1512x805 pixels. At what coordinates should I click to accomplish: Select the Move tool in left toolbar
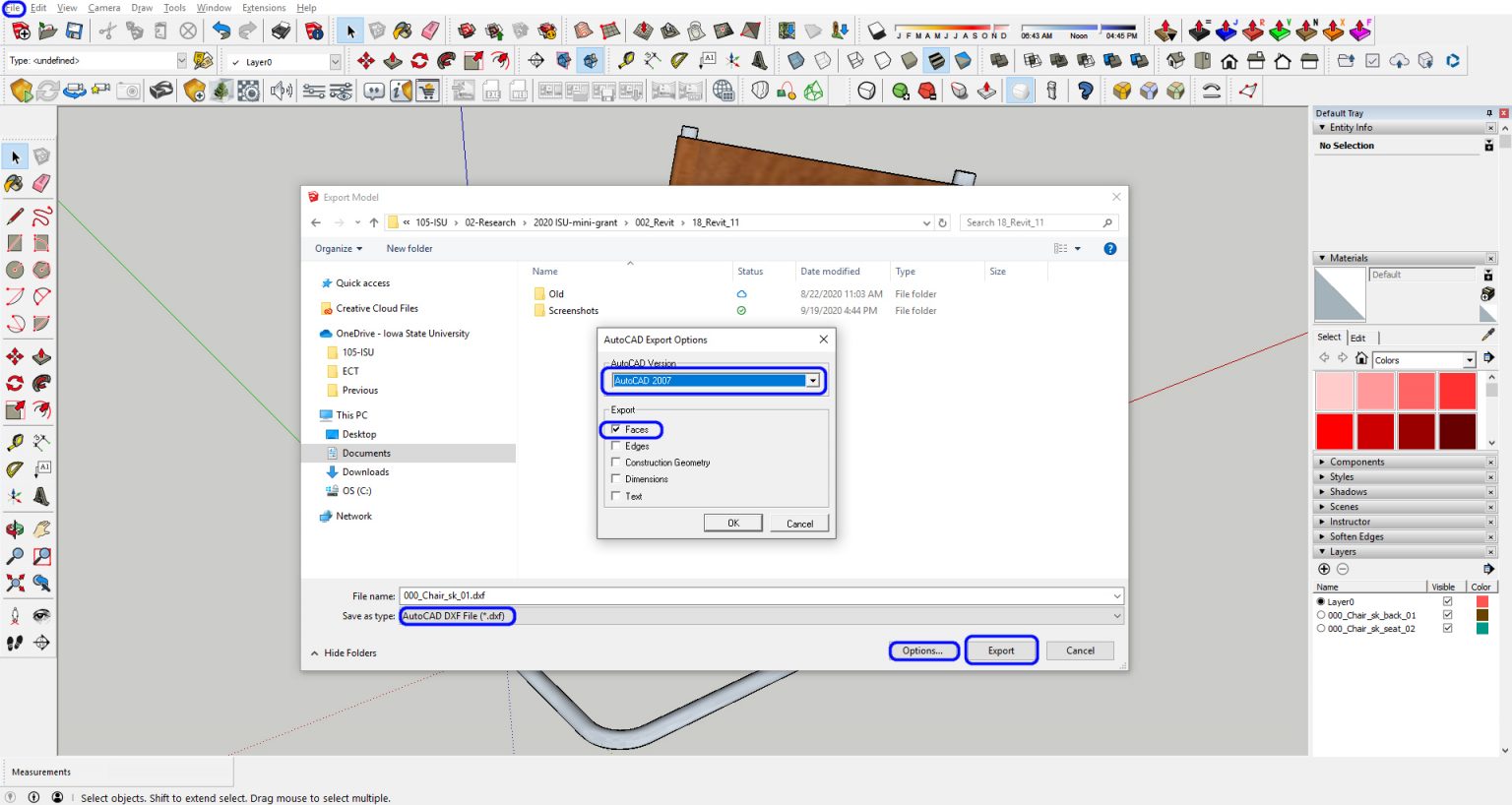click(x=15, y=356)
